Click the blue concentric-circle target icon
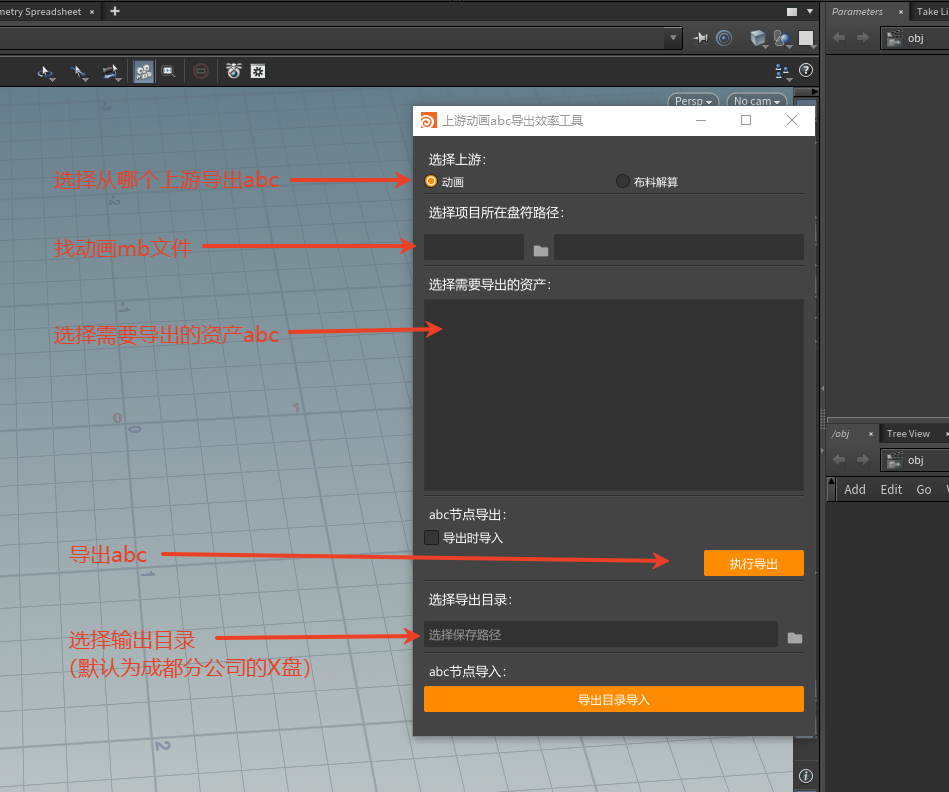949x792 pixels. click(x=725, y=38)
